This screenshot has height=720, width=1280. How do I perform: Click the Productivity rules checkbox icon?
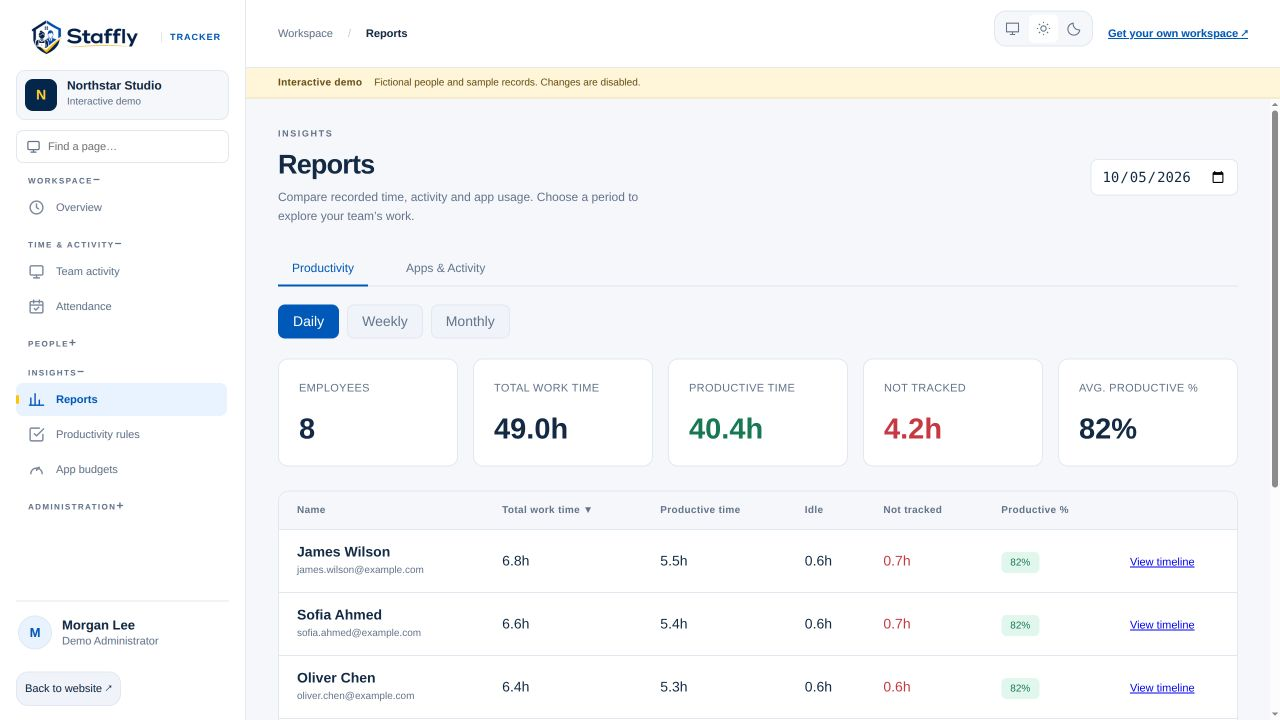coord(37,434)
